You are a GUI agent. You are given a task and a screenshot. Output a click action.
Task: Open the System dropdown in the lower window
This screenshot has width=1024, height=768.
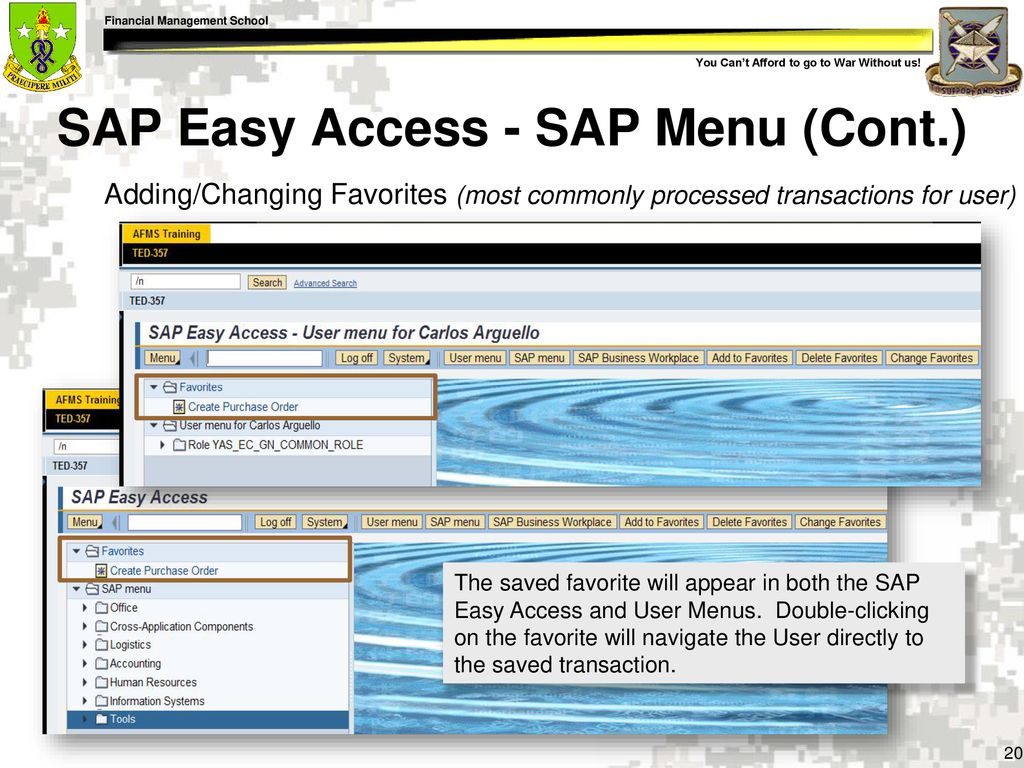325,522
